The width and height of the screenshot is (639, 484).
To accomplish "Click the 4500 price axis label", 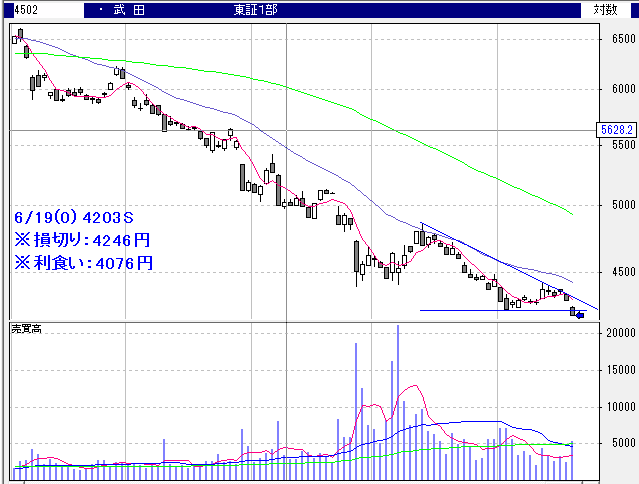I will point(617,272).
